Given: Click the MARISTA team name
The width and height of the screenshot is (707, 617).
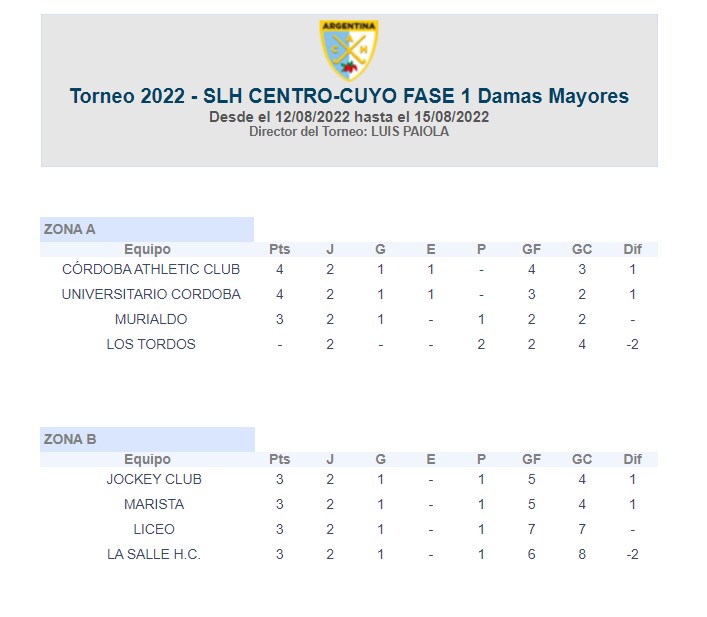Looking at the screenshot, I should [x=154, y=504].
